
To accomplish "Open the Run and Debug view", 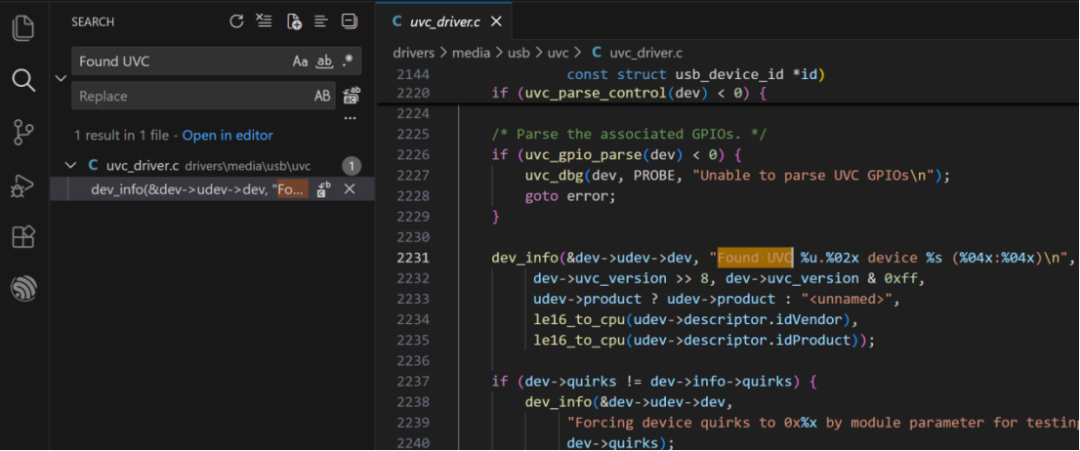I will point(24,185).
